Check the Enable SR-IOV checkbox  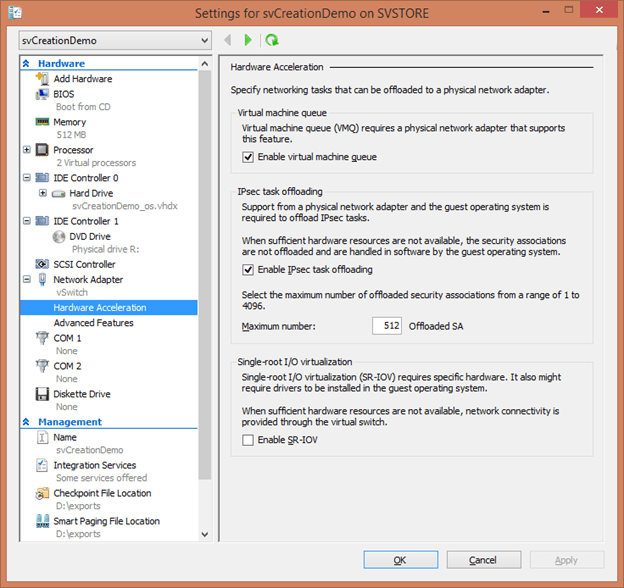pyautogui.click(x=248, y=440)
